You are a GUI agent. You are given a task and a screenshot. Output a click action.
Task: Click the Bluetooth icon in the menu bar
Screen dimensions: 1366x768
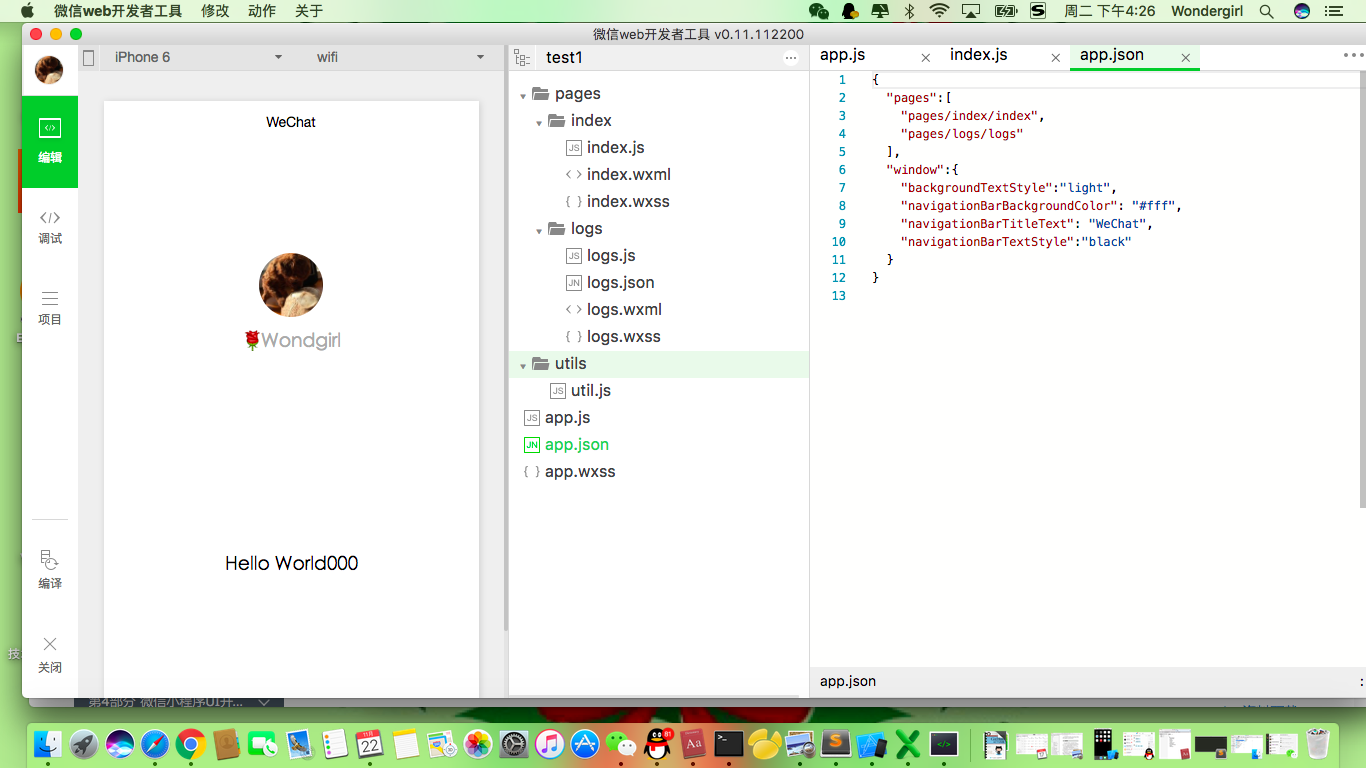909,11
